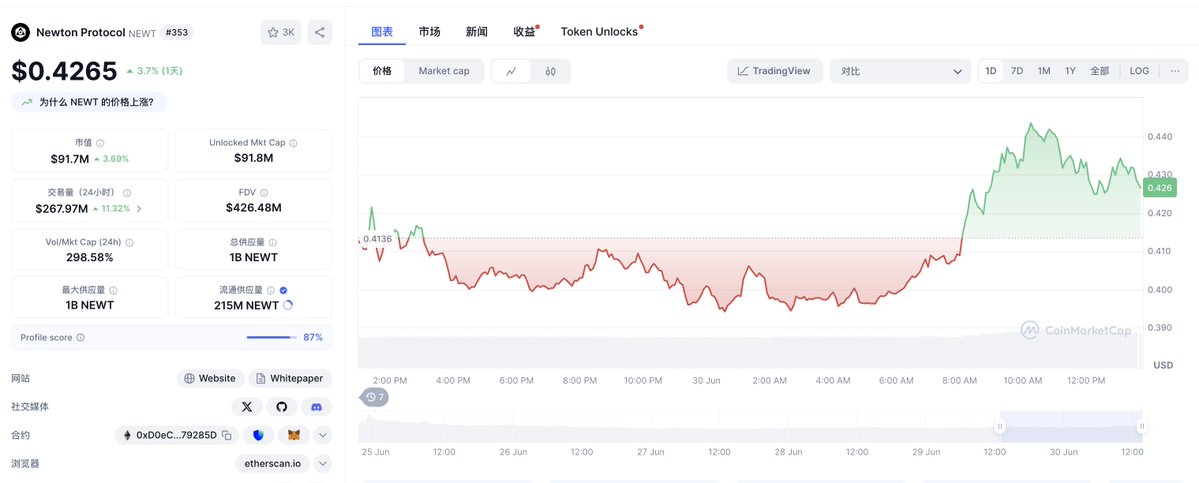The height and width of the screenshot is (483, 1199).
Task: Open the Whitepaper link
Action: pyautogui.click(x=290, y=378)
